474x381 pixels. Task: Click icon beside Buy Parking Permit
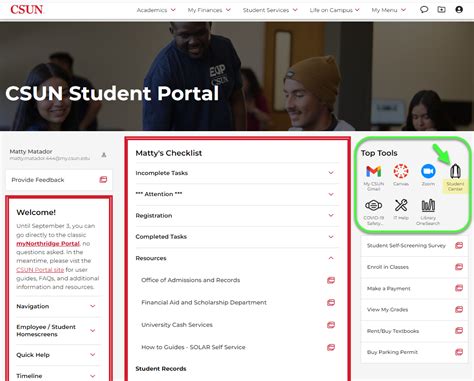pyautogui.click(x=459, y=352)
